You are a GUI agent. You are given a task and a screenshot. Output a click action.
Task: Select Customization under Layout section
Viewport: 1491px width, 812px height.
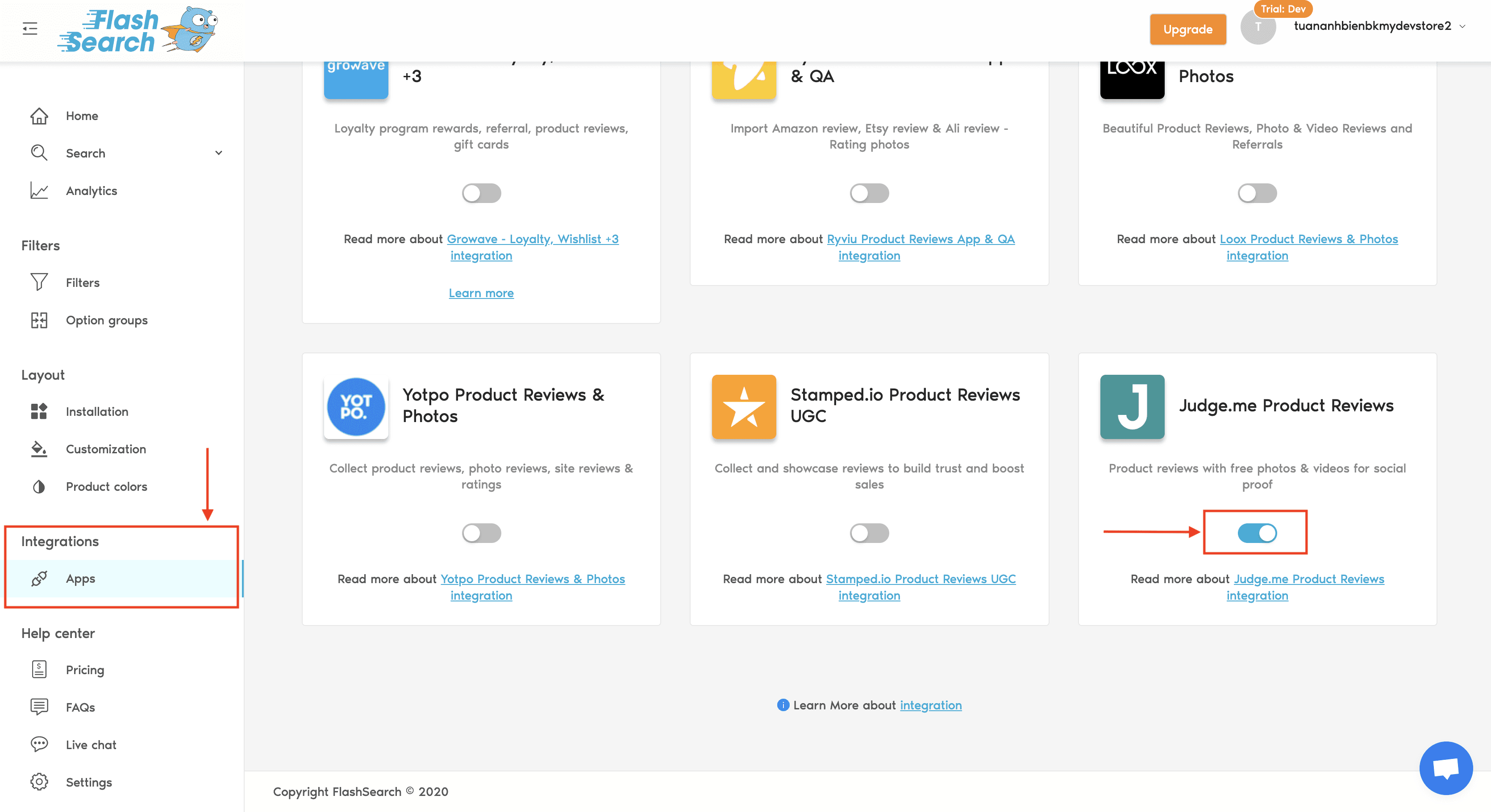105,449
